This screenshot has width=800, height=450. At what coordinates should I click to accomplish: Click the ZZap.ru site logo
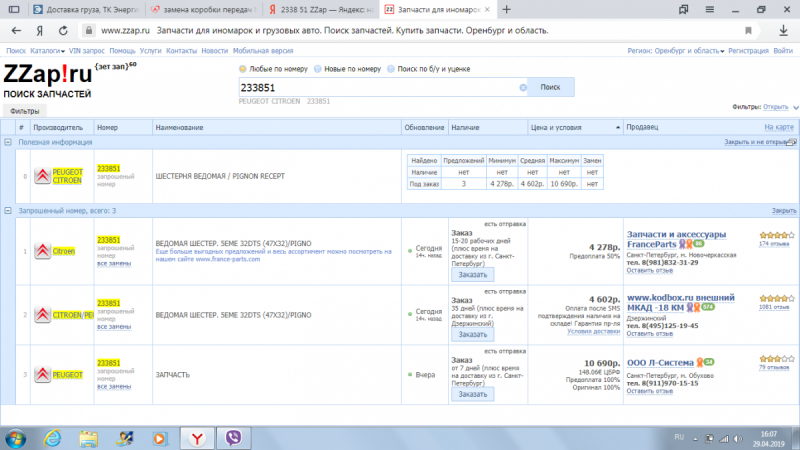point(48,75)
